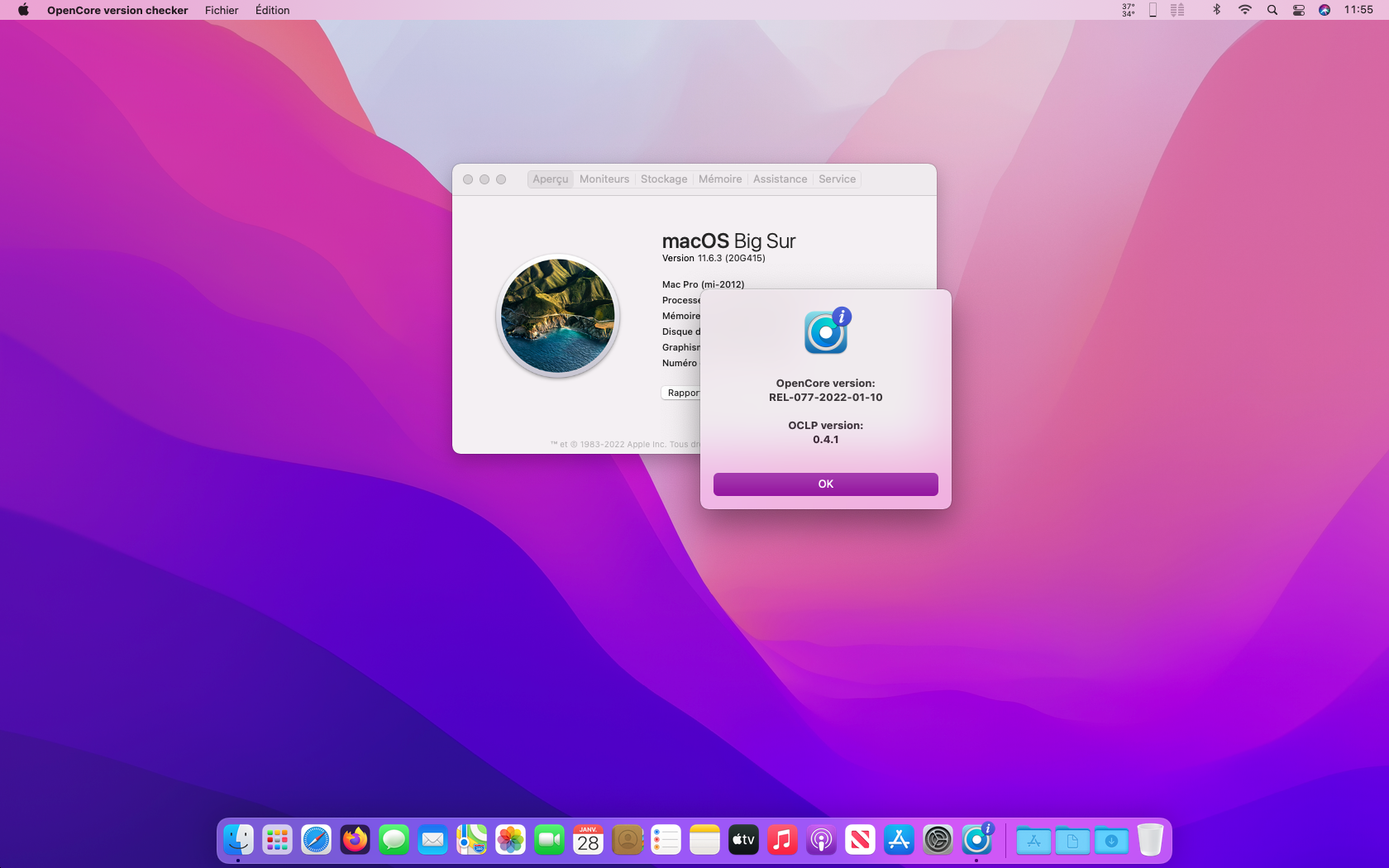Open System Preferences from the Dock
Screen dimensions: 1389x868
coord(938,841)
